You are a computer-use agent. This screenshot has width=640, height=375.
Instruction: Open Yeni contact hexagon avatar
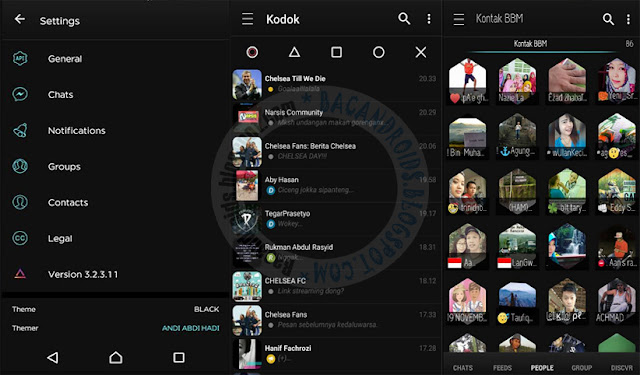point(617,81)
